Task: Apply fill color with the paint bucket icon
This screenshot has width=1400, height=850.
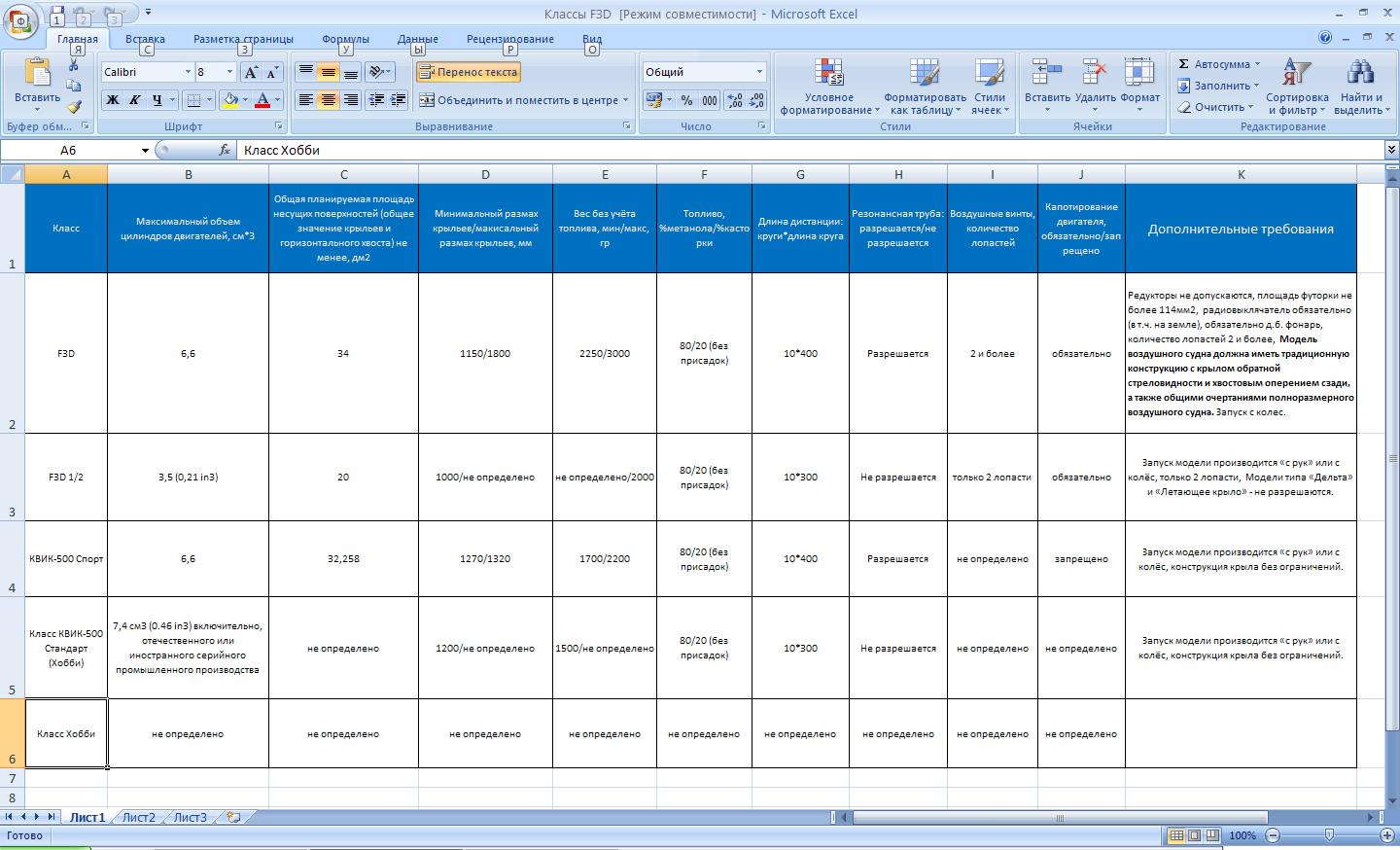Action: 230,100
